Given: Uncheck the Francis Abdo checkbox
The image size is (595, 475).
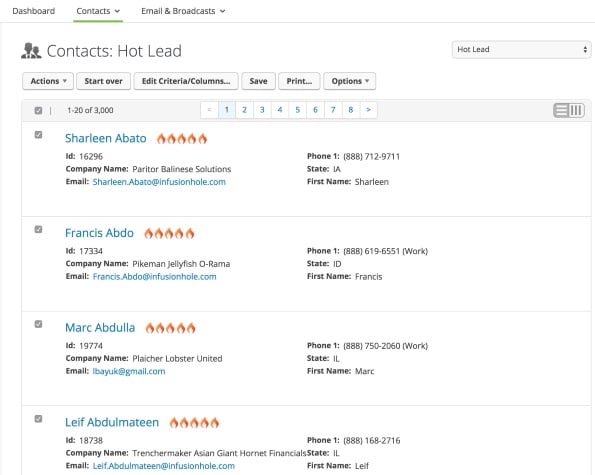Looking at the screenshot, I should click(x=38, y=229).
